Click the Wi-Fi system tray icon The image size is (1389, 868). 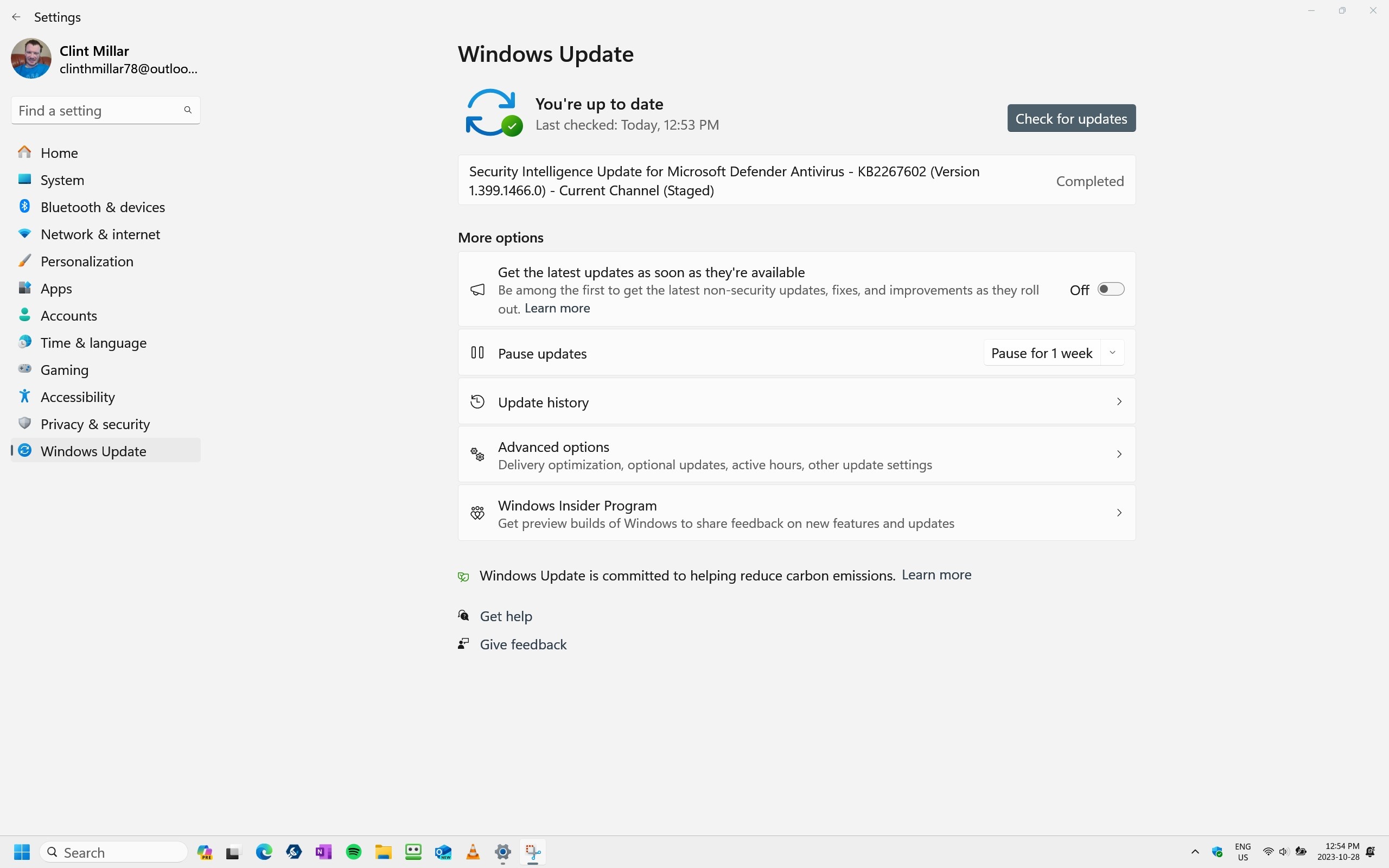pyautogui.click(x=1269, y=852)
